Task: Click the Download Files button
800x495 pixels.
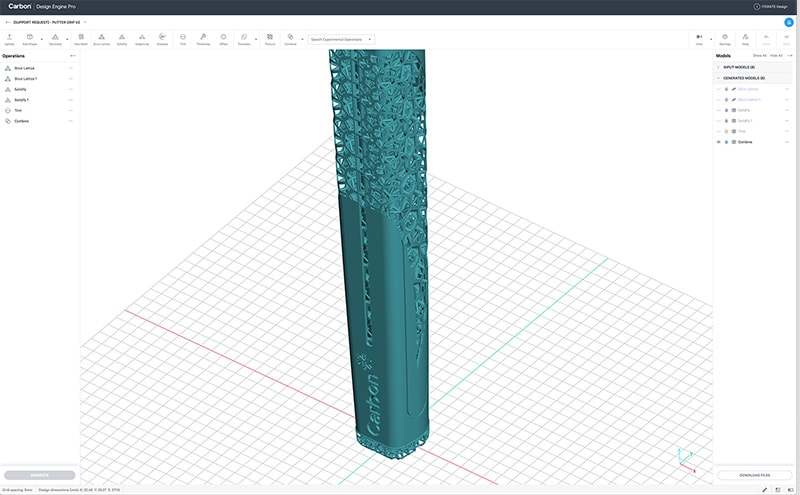Action: pyautogui.click(x=755, y=475)
